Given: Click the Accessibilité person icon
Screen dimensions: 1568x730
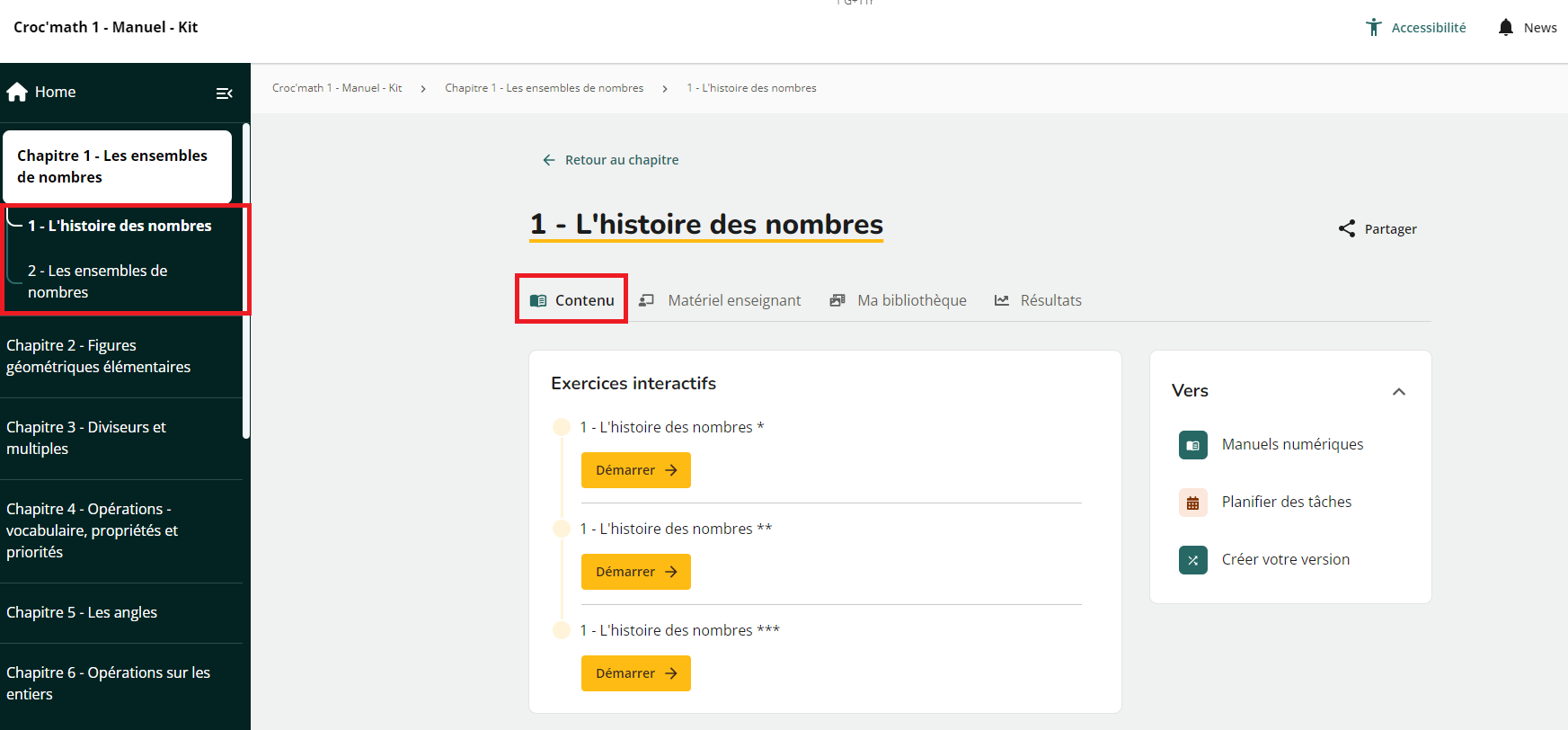Looking at the screenshot, I should point(1373,28).
